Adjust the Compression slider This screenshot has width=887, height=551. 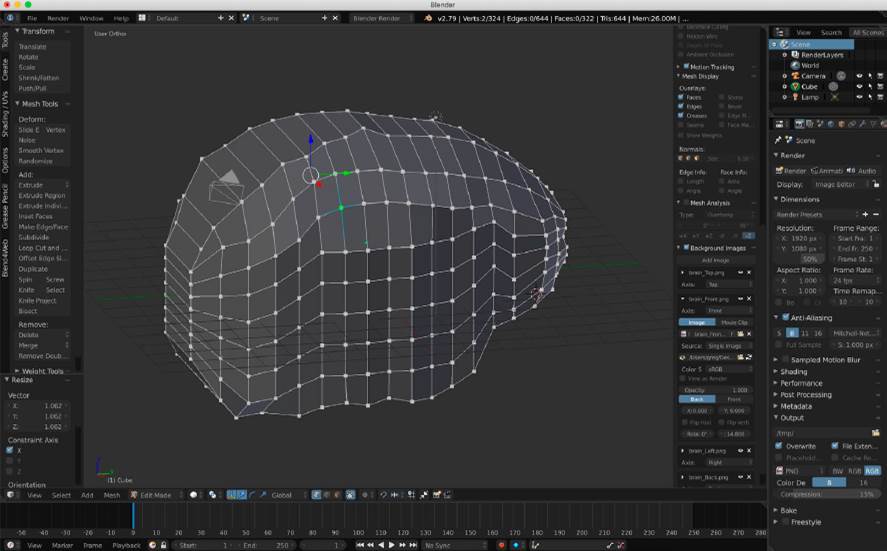tap(827, 494)
